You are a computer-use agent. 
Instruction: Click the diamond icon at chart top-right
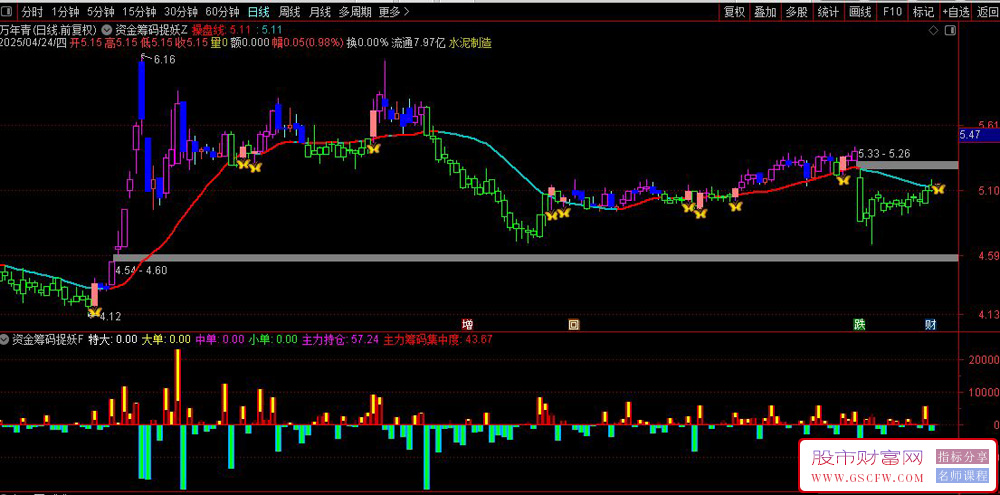[x=933, y=31]
